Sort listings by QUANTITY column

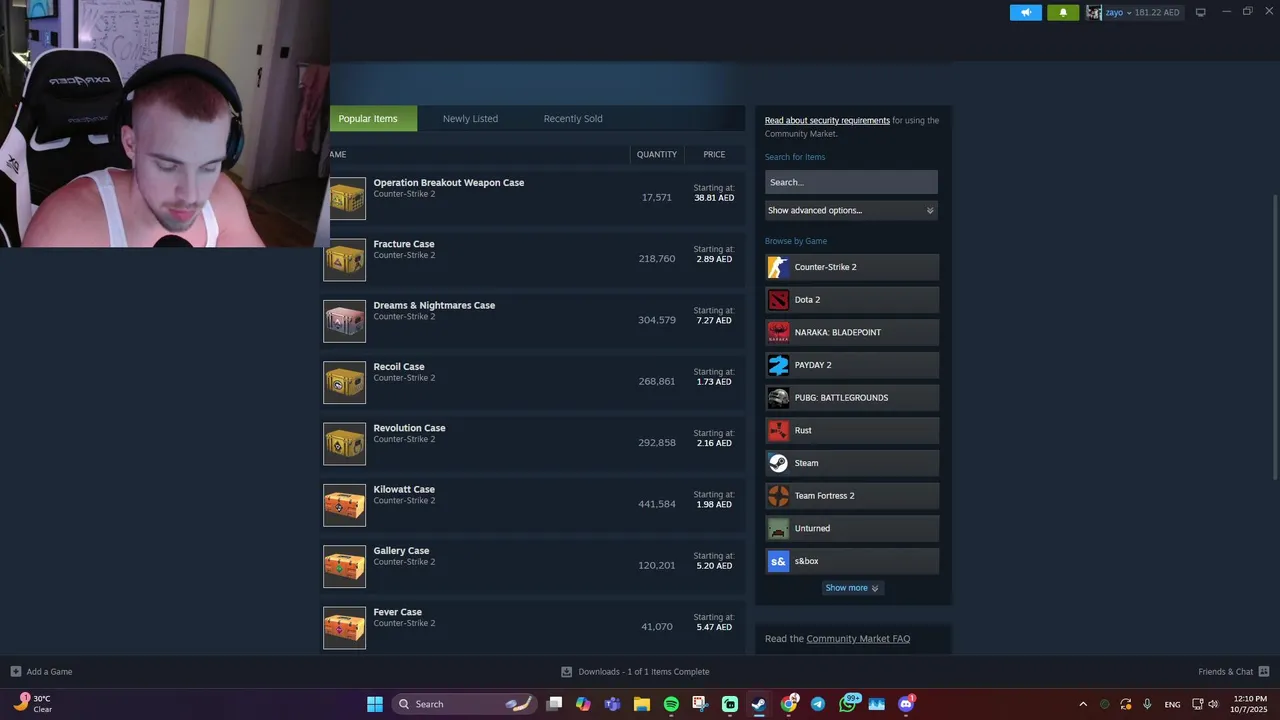[x=657, y=154]
